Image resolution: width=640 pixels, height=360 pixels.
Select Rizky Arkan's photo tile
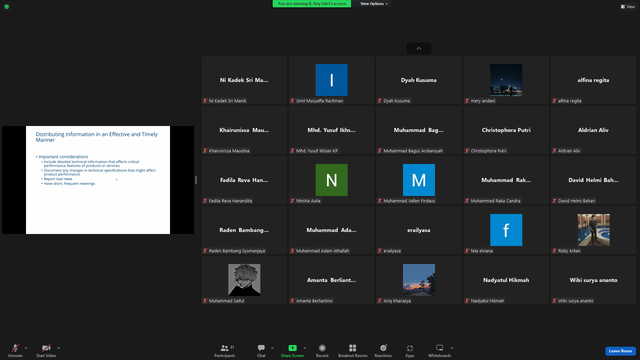click(593, 230)
